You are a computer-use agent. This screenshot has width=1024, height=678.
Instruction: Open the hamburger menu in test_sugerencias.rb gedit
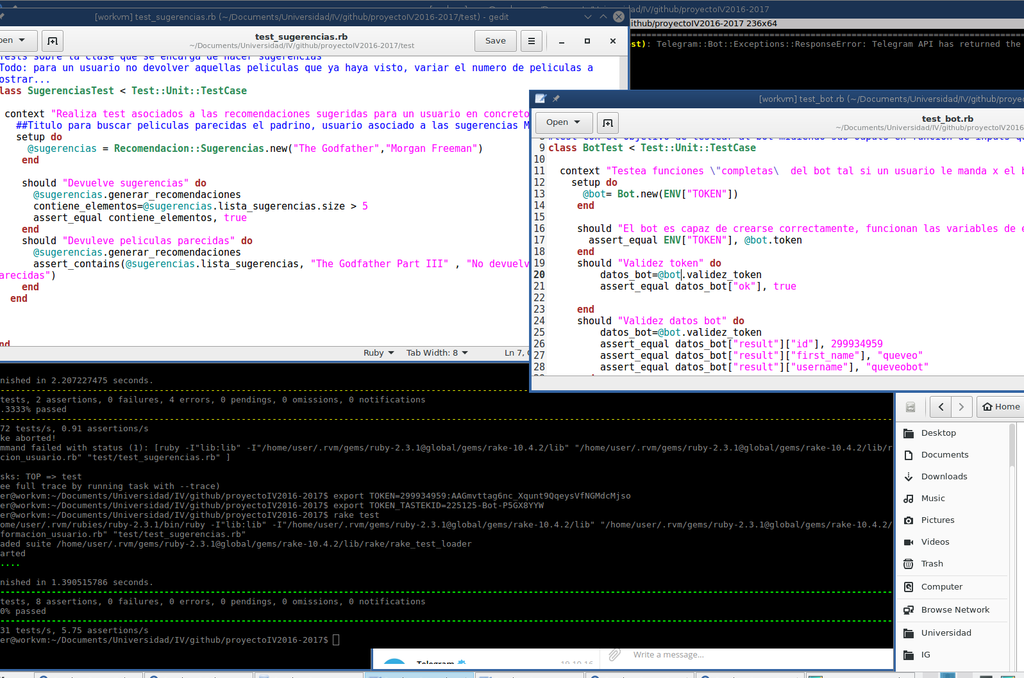tap(532, 41)
